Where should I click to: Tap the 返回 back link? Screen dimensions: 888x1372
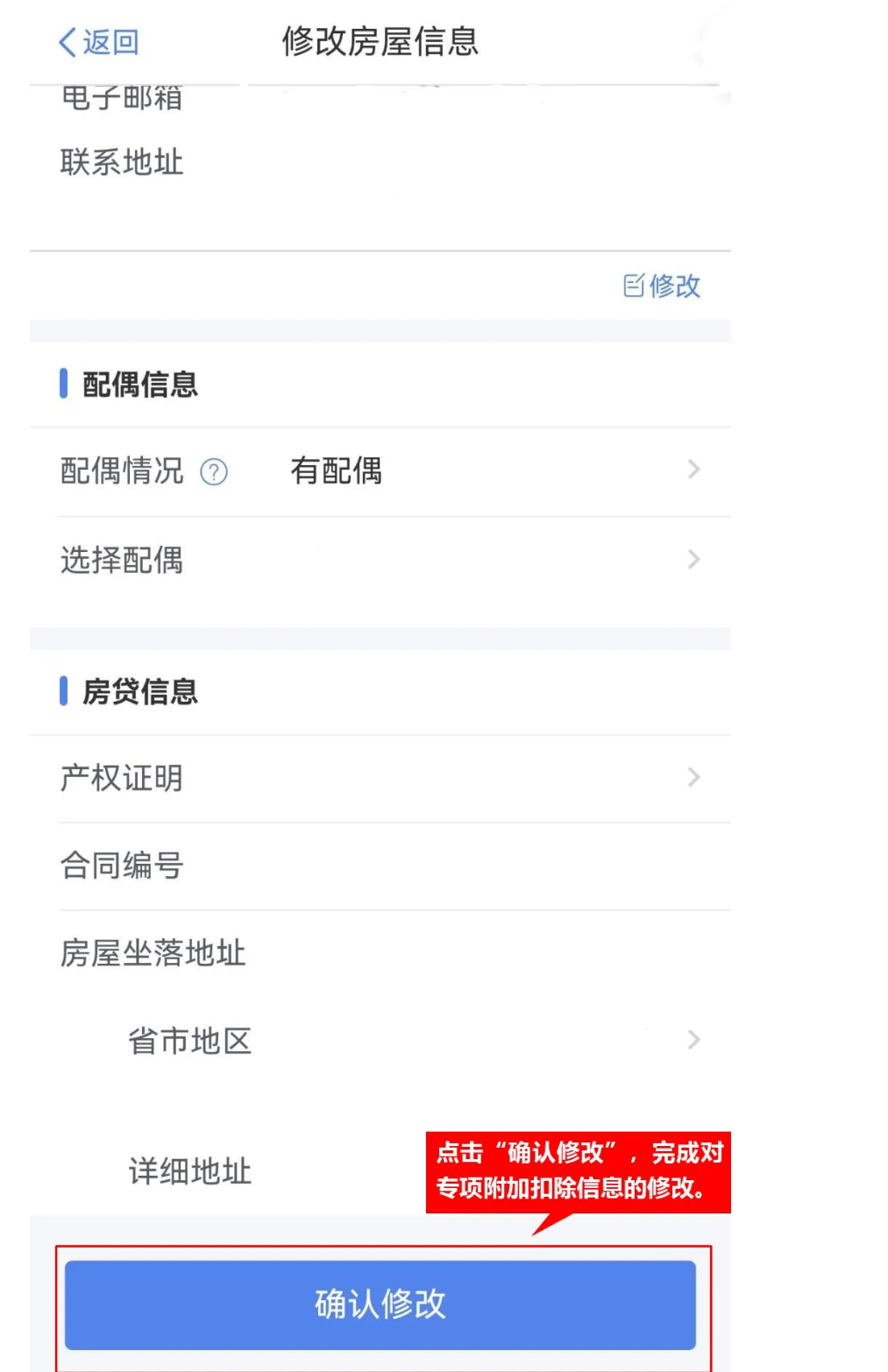[110, 42]
